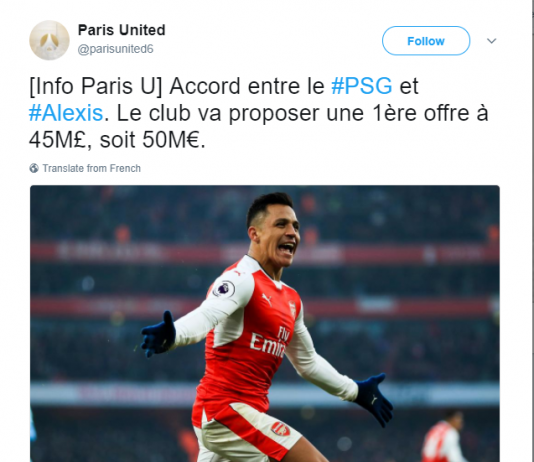The width and height of the screenshot is (534, 462).
Task: Click the player's raised left glove
Action: pyautogui.click(x=158, y=334)
